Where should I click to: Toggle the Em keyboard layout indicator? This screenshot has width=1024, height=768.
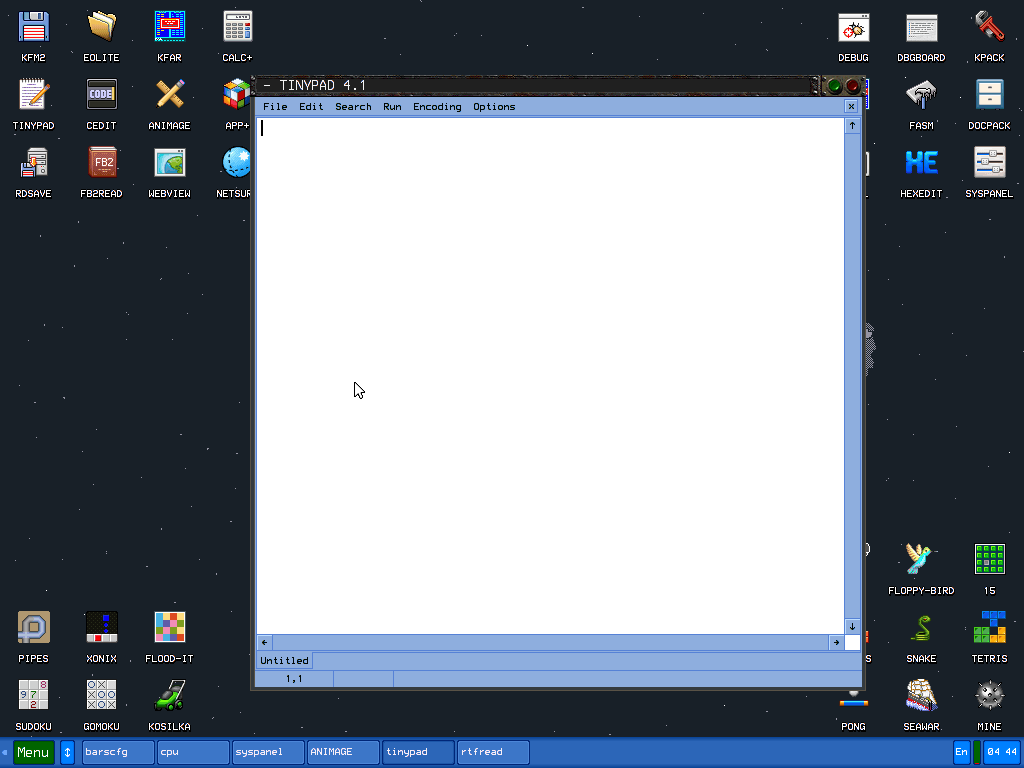click(x=960, y=751)
